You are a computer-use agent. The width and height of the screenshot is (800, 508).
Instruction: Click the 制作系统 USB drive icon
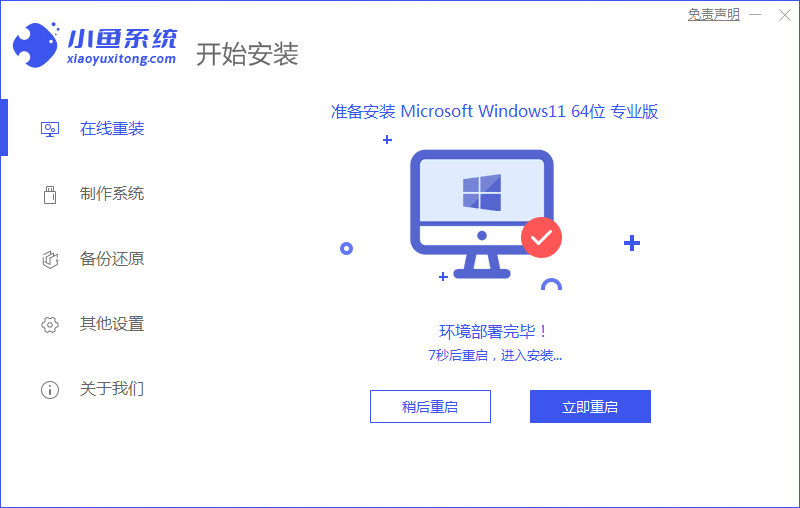pyautogui.click(x=49, y=194)
